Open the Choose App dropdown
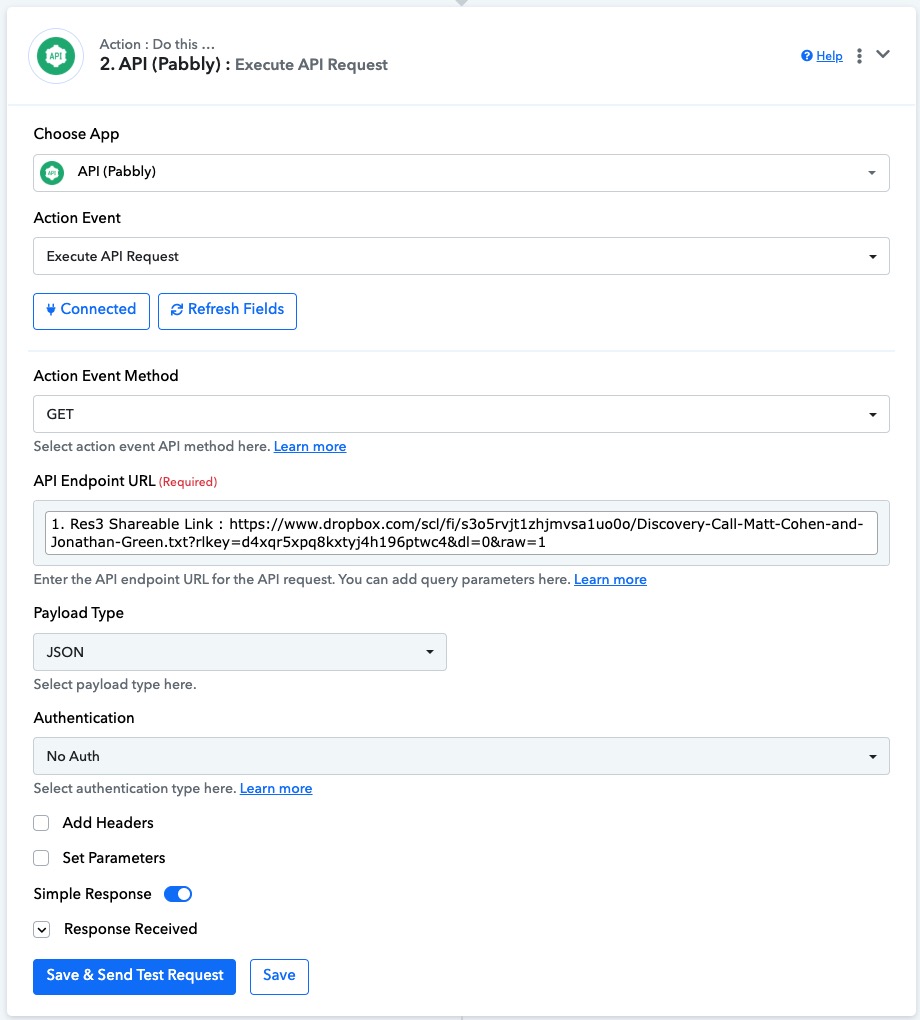 coord(461,173)
